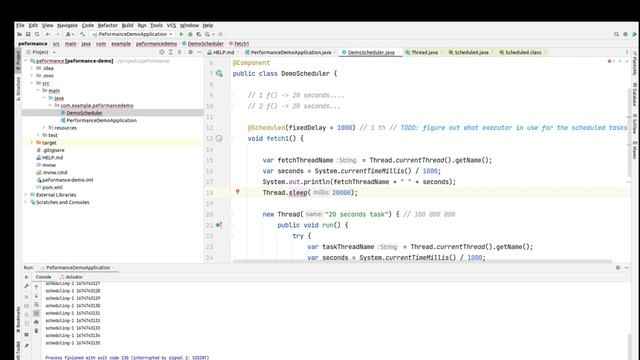Click breadcrumb fetch1 in navigation bar

coord(239,43)
